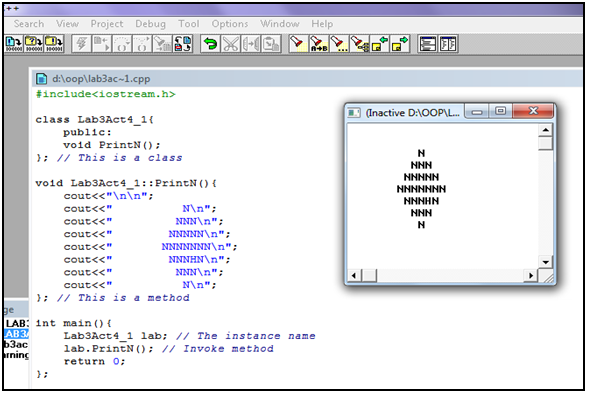Click the previous message green left arrow icon
Viewport: 589px width, 393px height.
(379, 44)
